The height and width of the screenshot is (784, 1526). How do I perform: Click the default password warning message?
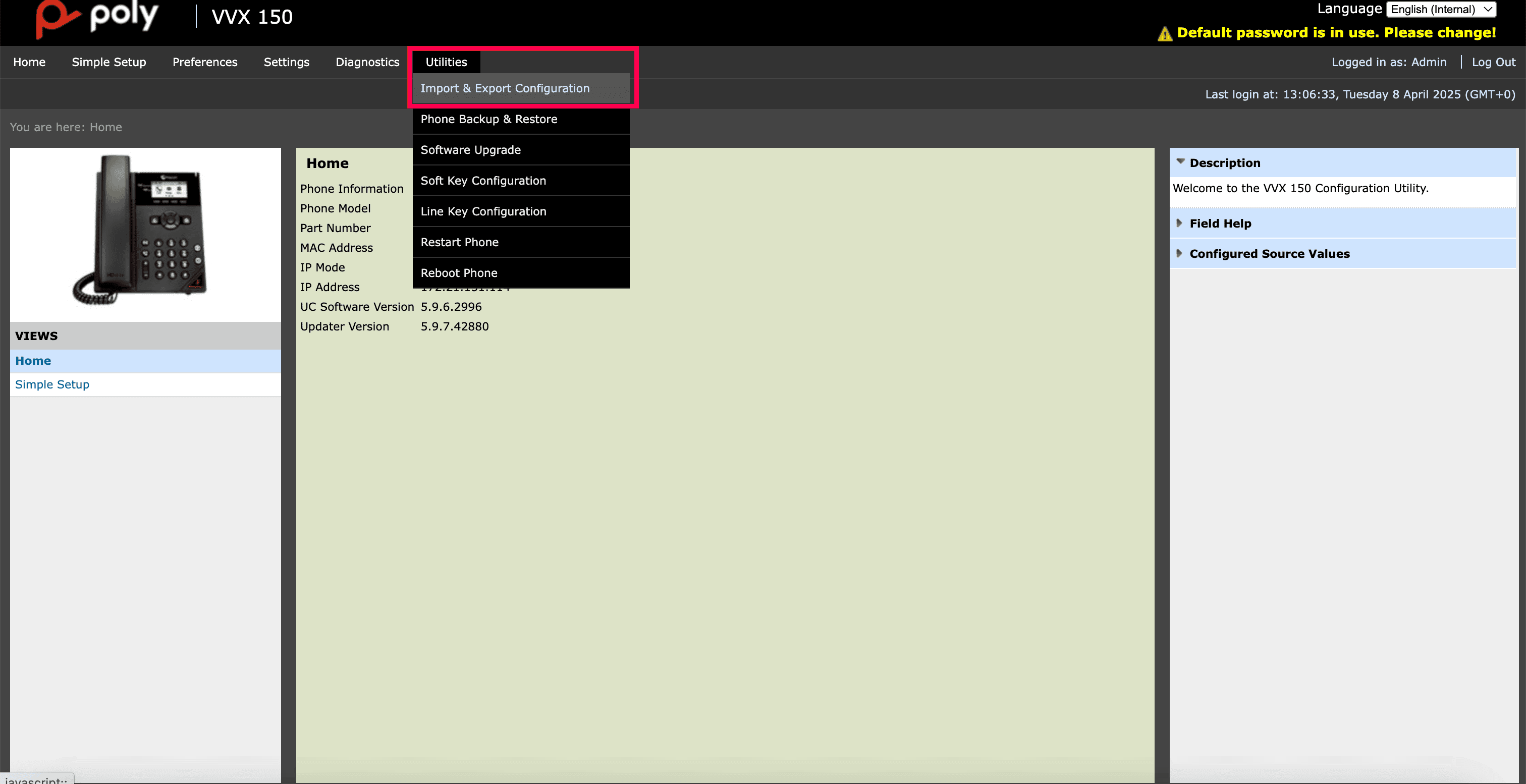point(1336,33)
